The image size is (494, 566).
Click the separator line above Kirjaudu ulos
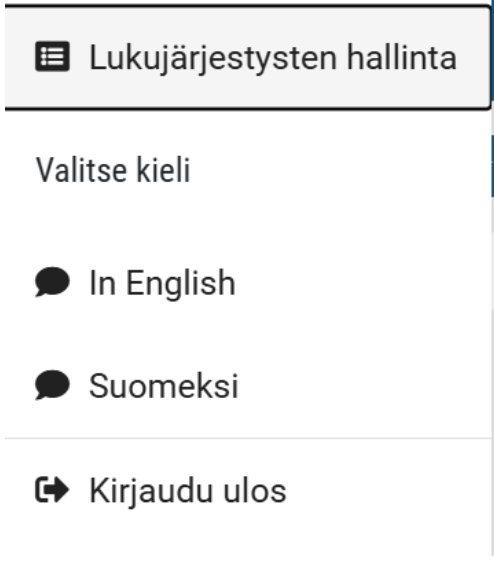(x=248, y=438)
